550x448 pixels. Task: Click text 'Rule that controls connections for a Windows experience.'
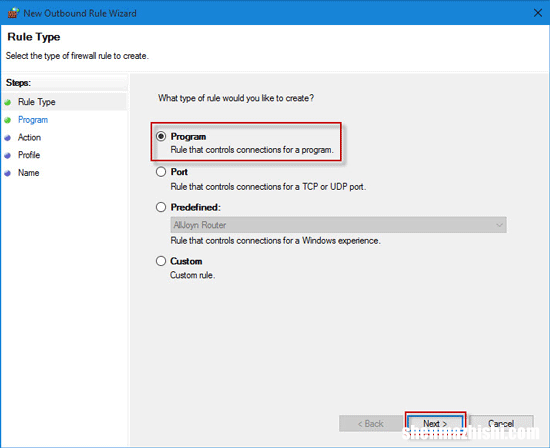click(275, 241)
